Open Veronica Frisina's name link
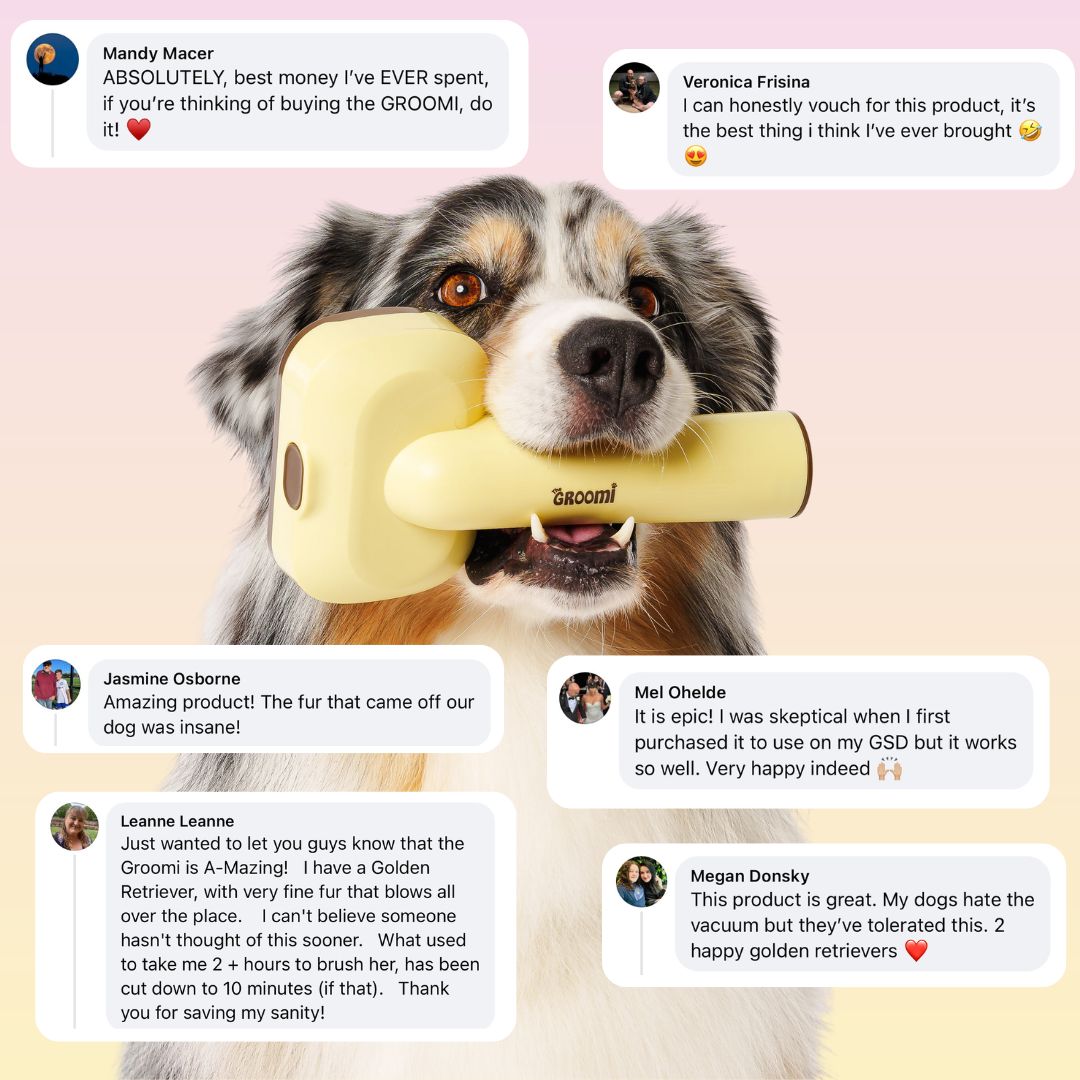The height and width of the screenshot is (1080, 1080). (746, 82)
